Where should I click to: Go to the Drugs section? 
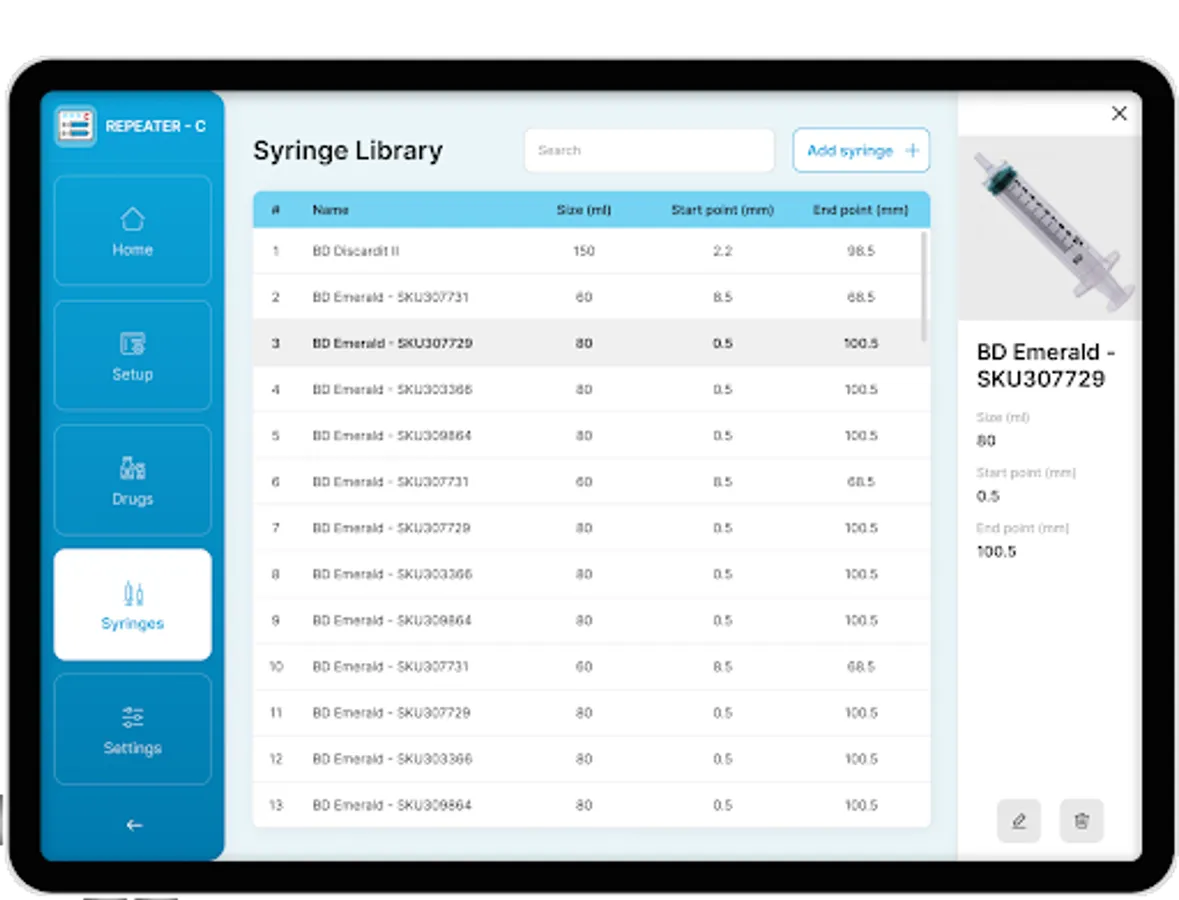[132, 480]
